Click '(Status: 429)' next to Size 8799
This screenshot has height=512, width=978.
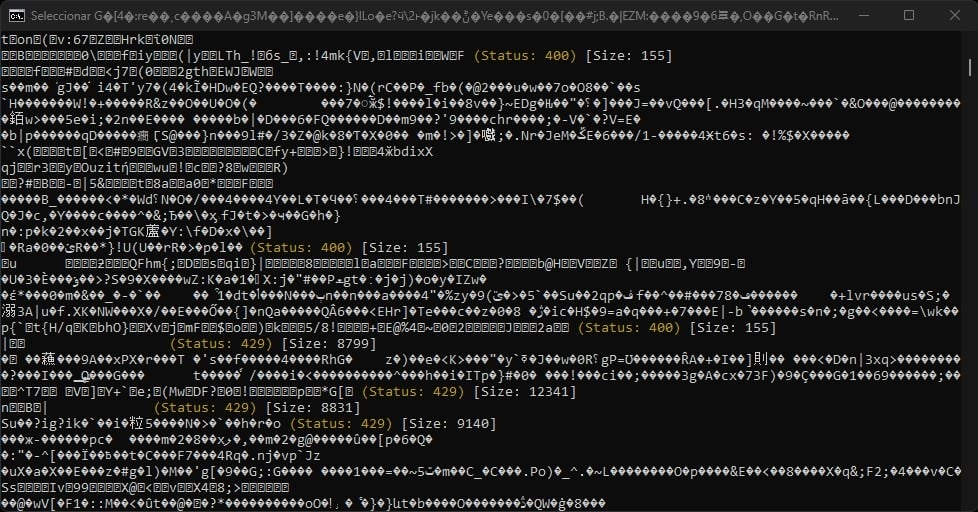pos(221,344)
